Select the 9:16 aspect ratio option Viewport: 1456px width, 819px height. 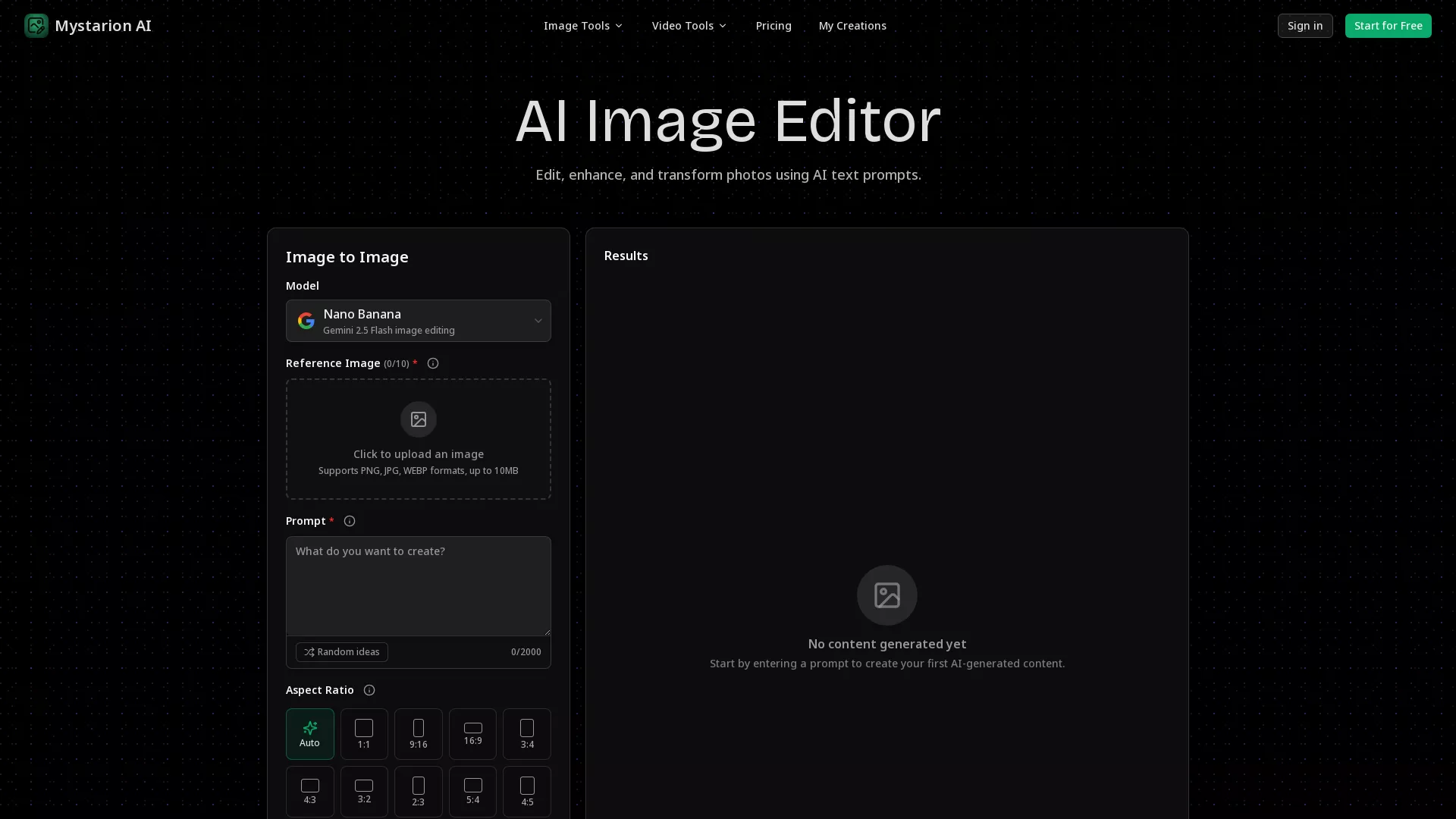point(418,733)
